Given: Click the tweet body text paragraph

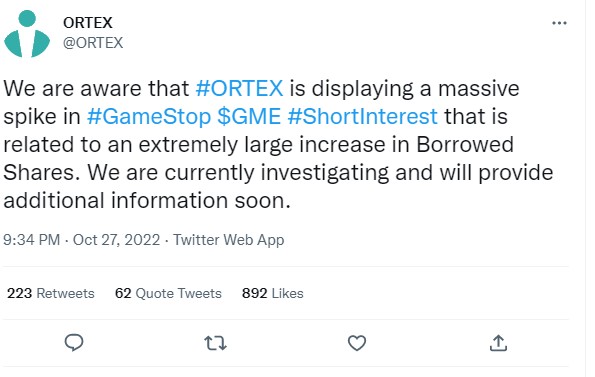Looking at the screenshot, I should [278, 144].
